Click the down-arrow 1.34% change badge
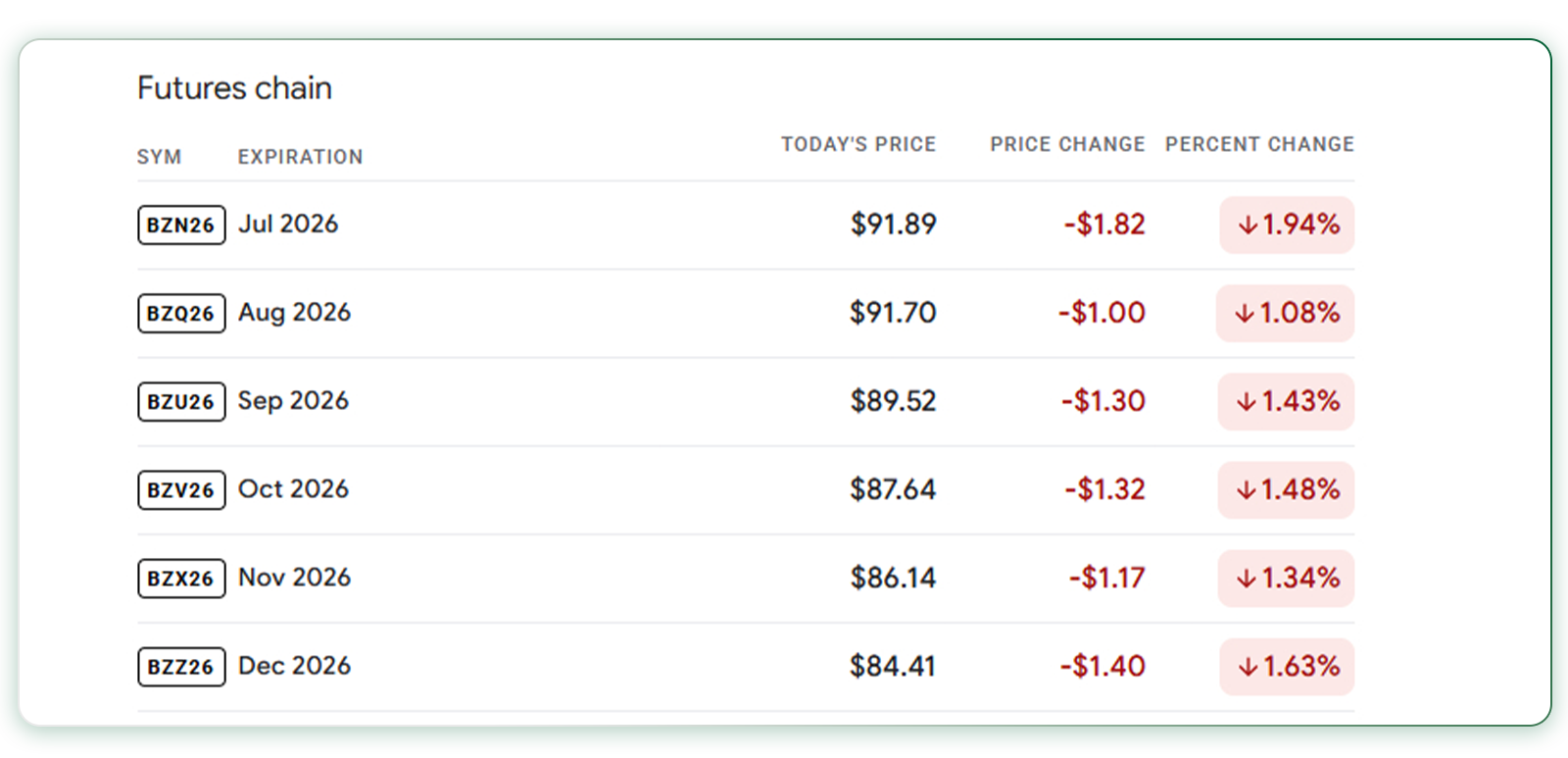 pyautogui.click(x=1286, y=578)
